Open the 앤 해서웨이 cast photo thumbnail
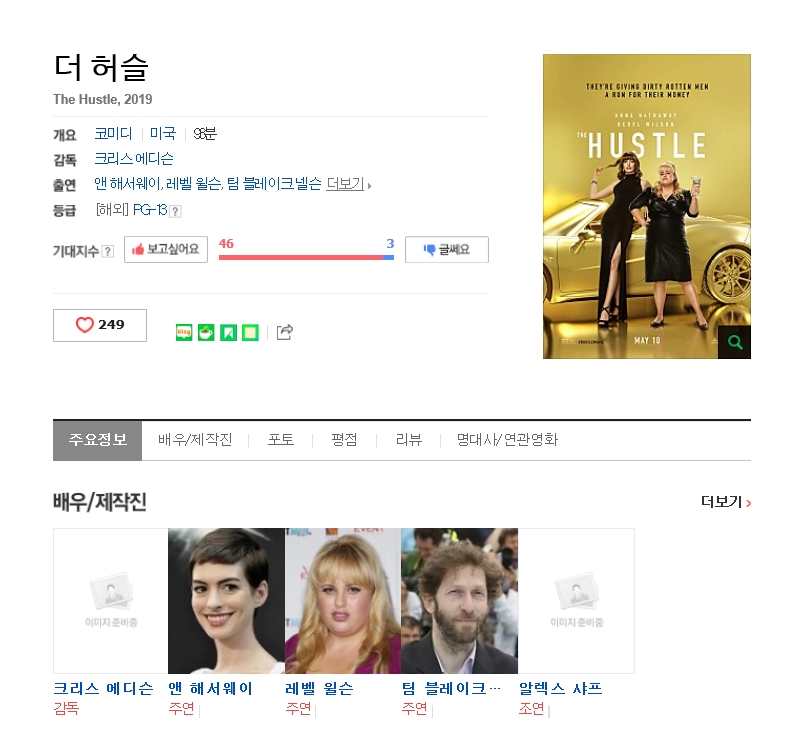This screenshot has width=800, height=749. (x=226, y=601)
